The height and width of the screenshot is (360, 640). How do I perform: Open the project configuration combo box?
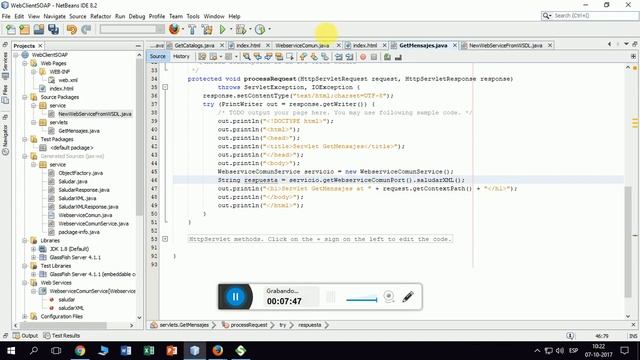[132, 29]
